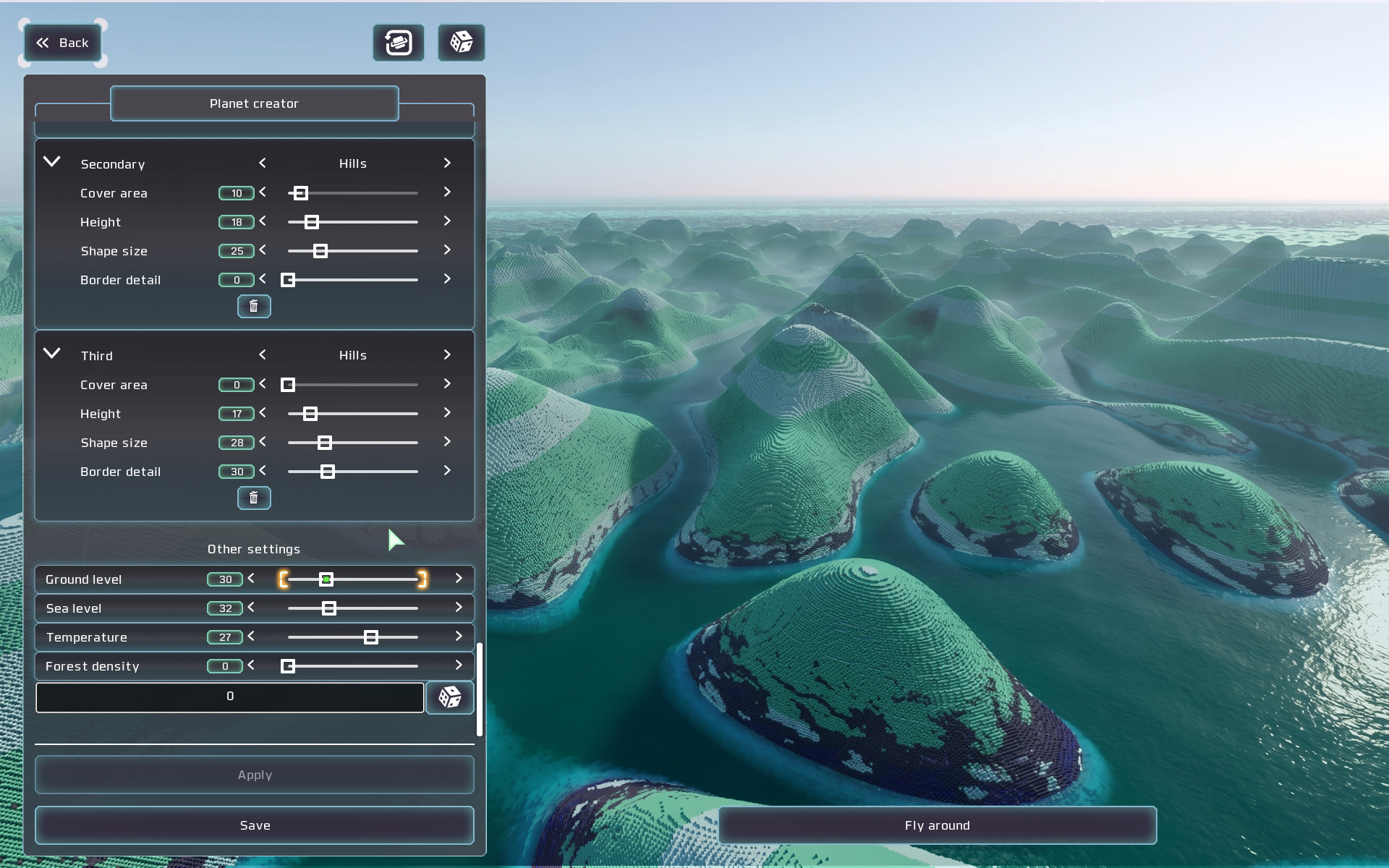Image resolution: width=1389 pixels, height=868 pixels.
Task: Decrease Ground level value
Action: [251, 579]
